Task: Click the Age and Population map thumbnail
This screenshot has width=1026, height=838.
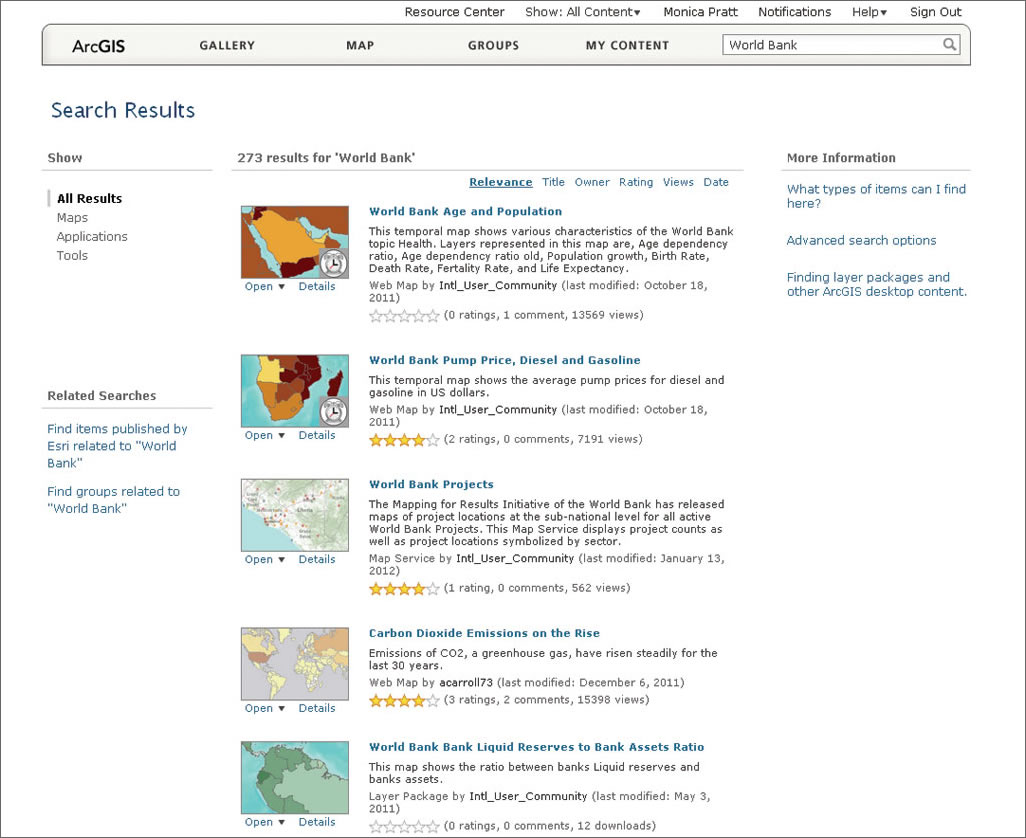Action: coord(294,242)
